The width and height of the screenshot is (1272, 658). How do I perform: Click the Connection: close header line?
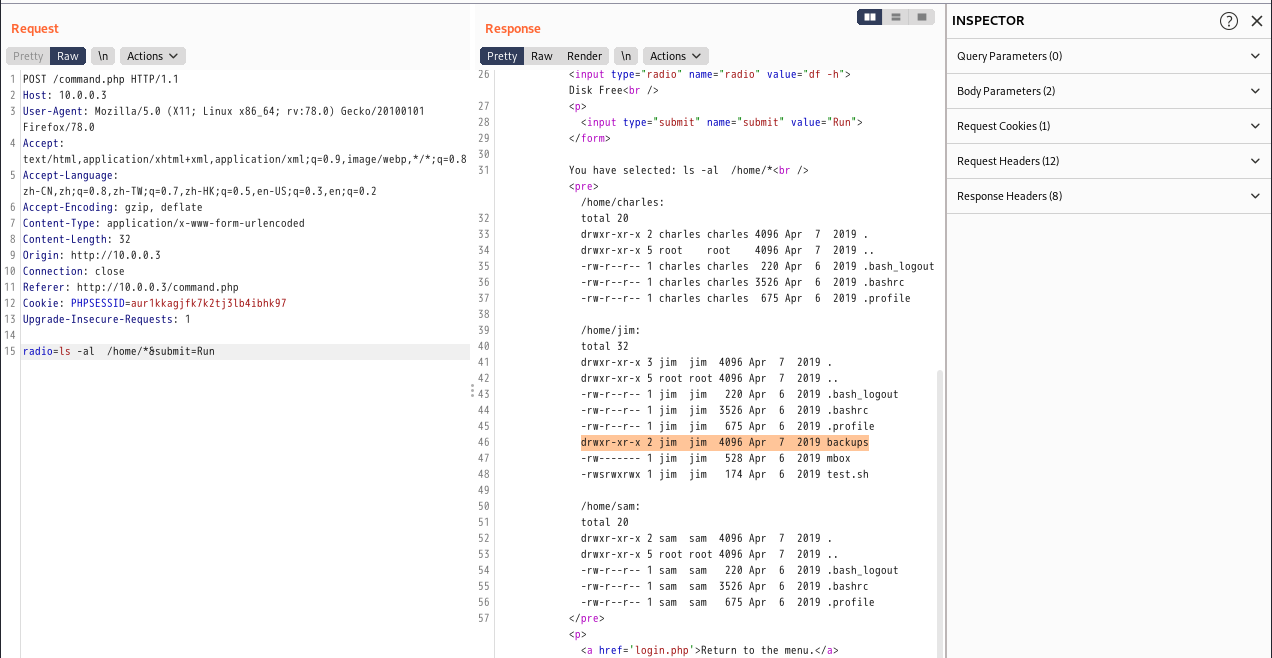click(74, 271)
